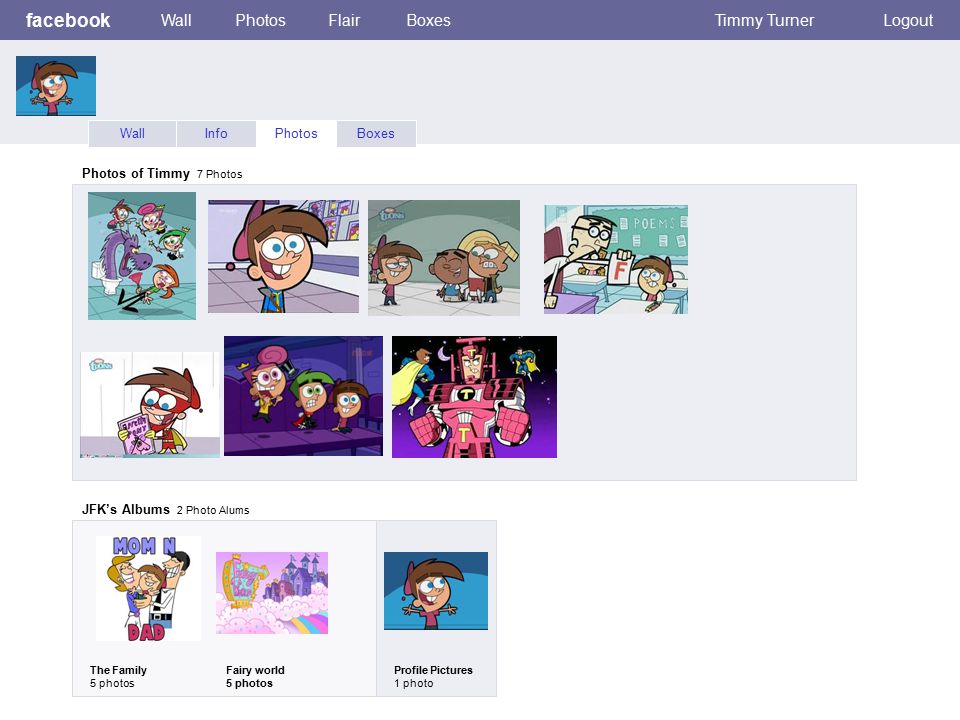Click the 'JFK's Albums' heading

click(x=126, y=509)
